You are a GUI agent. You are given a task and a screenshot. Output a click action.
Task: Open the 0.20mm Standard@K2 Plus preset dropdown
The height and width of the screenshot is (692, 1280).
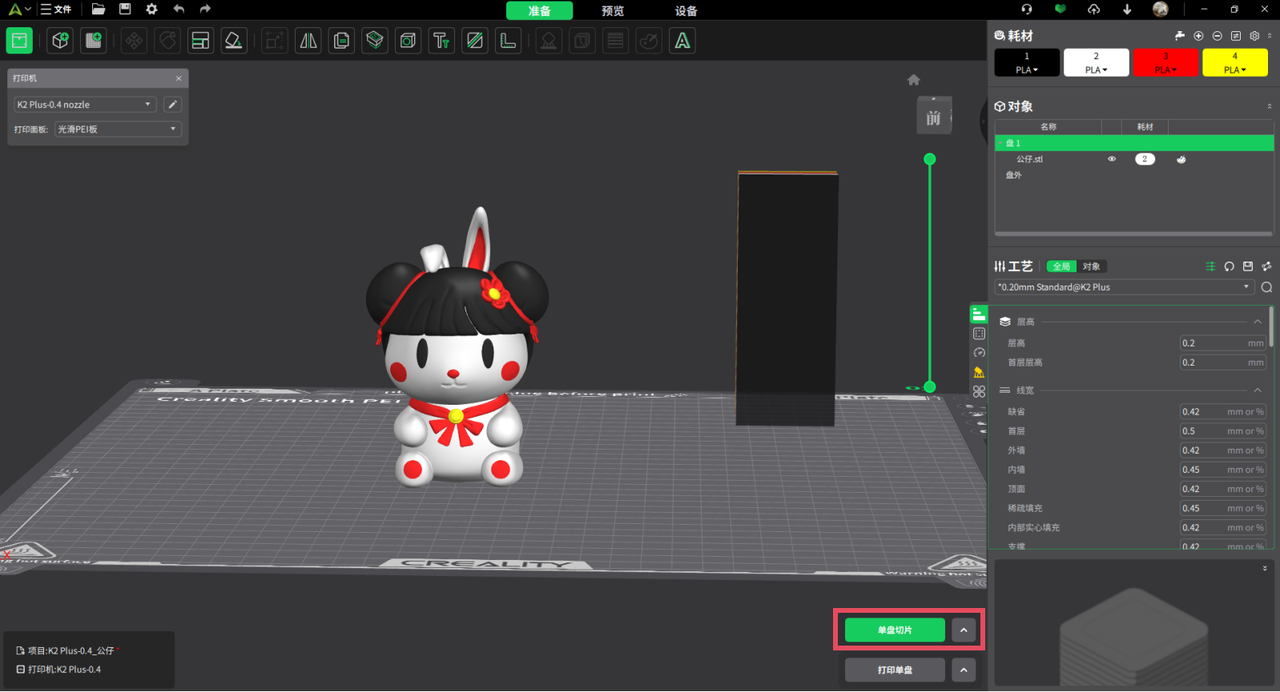coord(1124,287)
